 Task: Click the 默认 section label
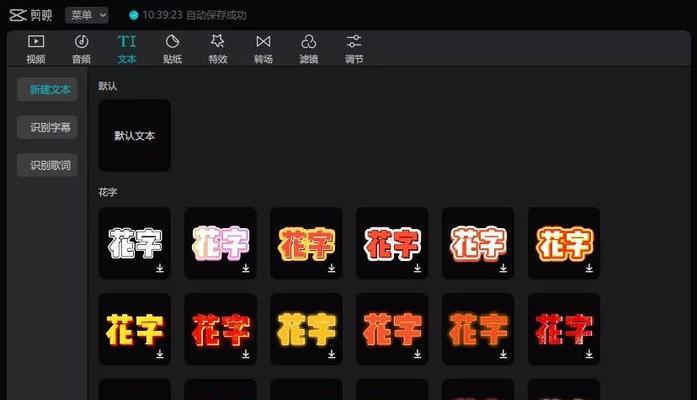point(108,86)
